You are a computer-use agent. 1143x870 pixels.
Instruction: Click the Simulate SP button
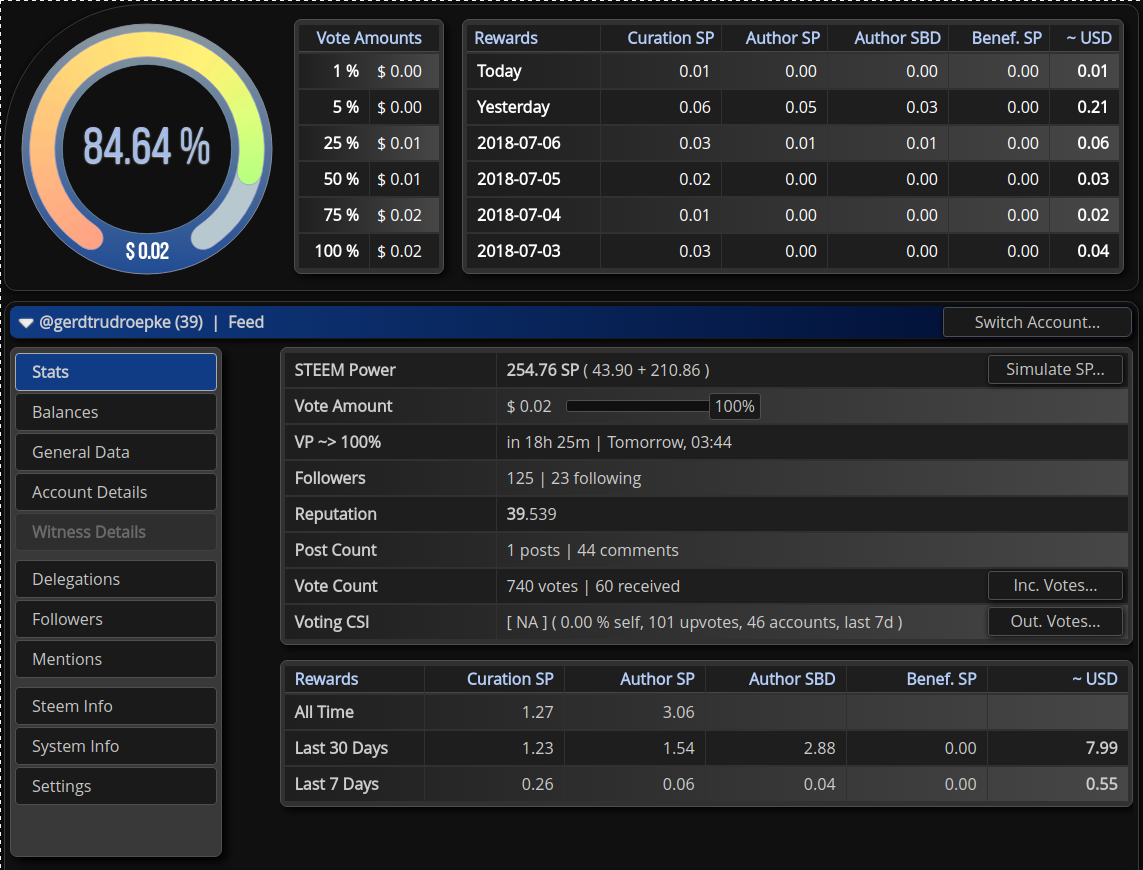click(1055, 370)
